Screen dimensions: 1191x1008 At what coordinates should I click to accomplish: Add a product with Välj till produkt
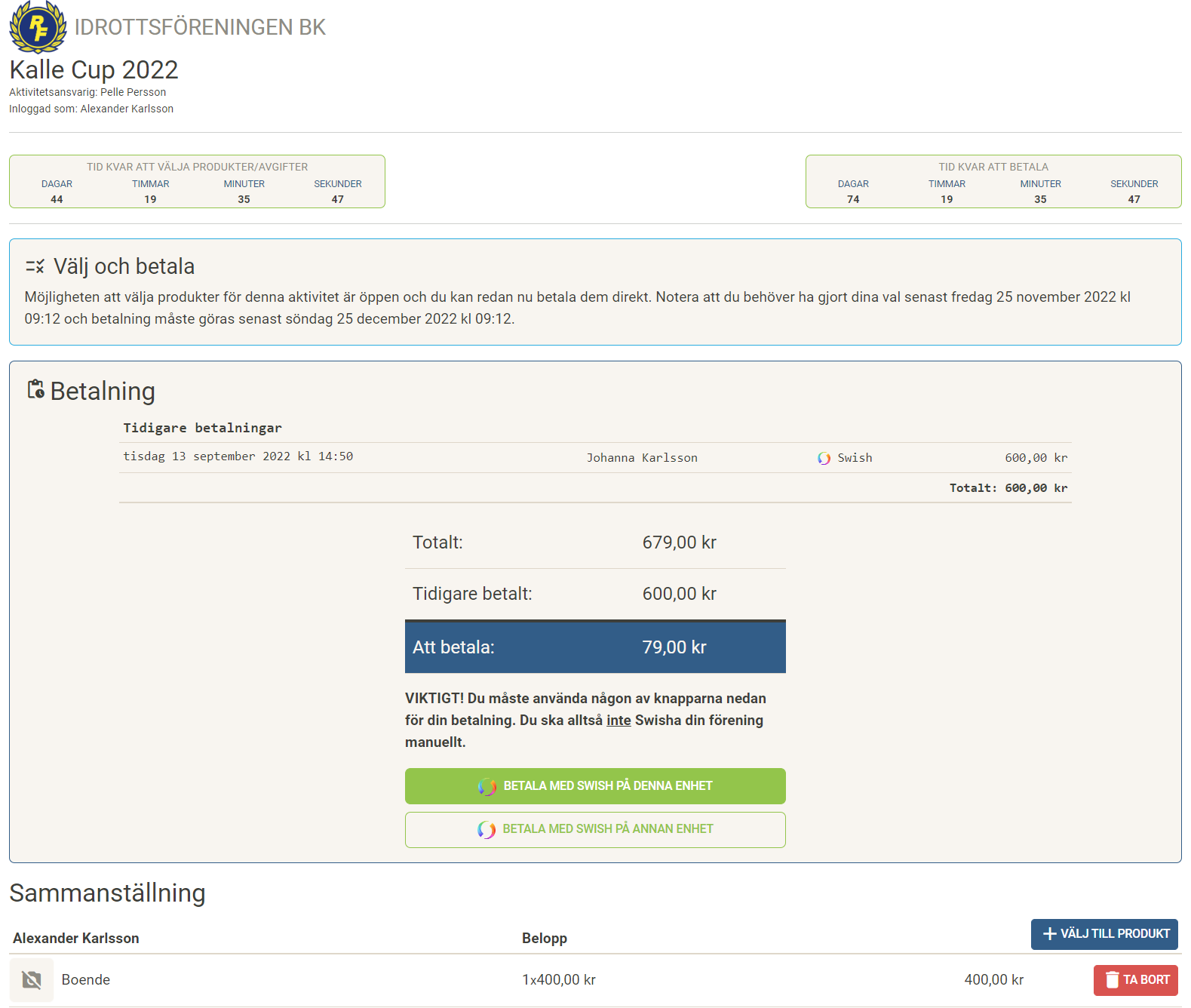1104,934
